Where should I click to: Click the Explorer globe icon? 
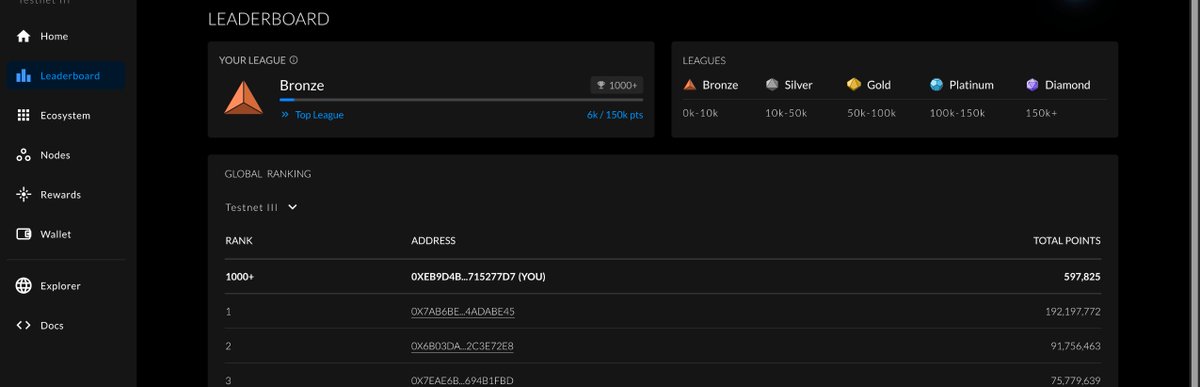24,286
